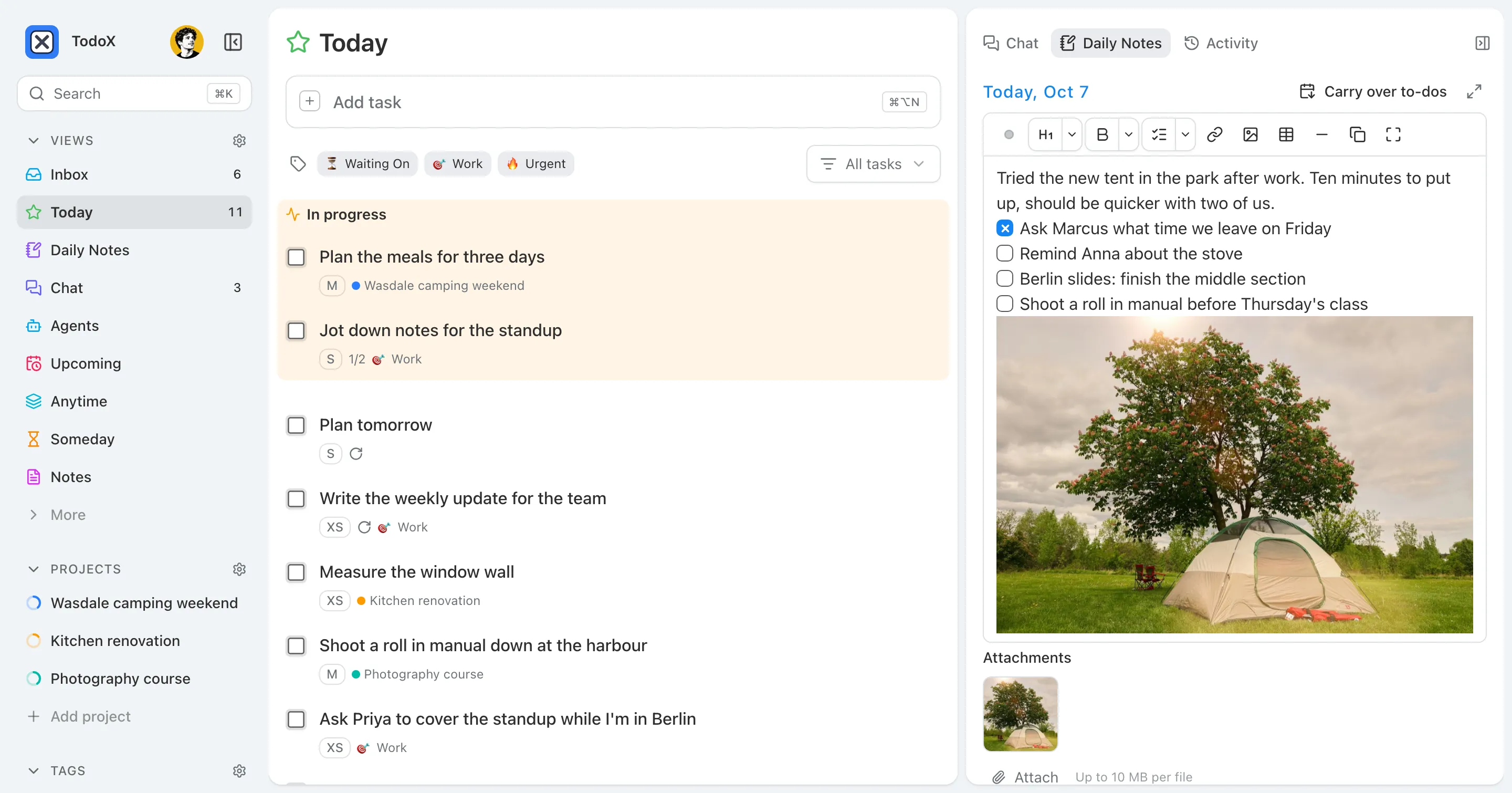Collapse the left sidebar panel icon
This screenshot has height=793, width=1512.
tap(233, 41)
